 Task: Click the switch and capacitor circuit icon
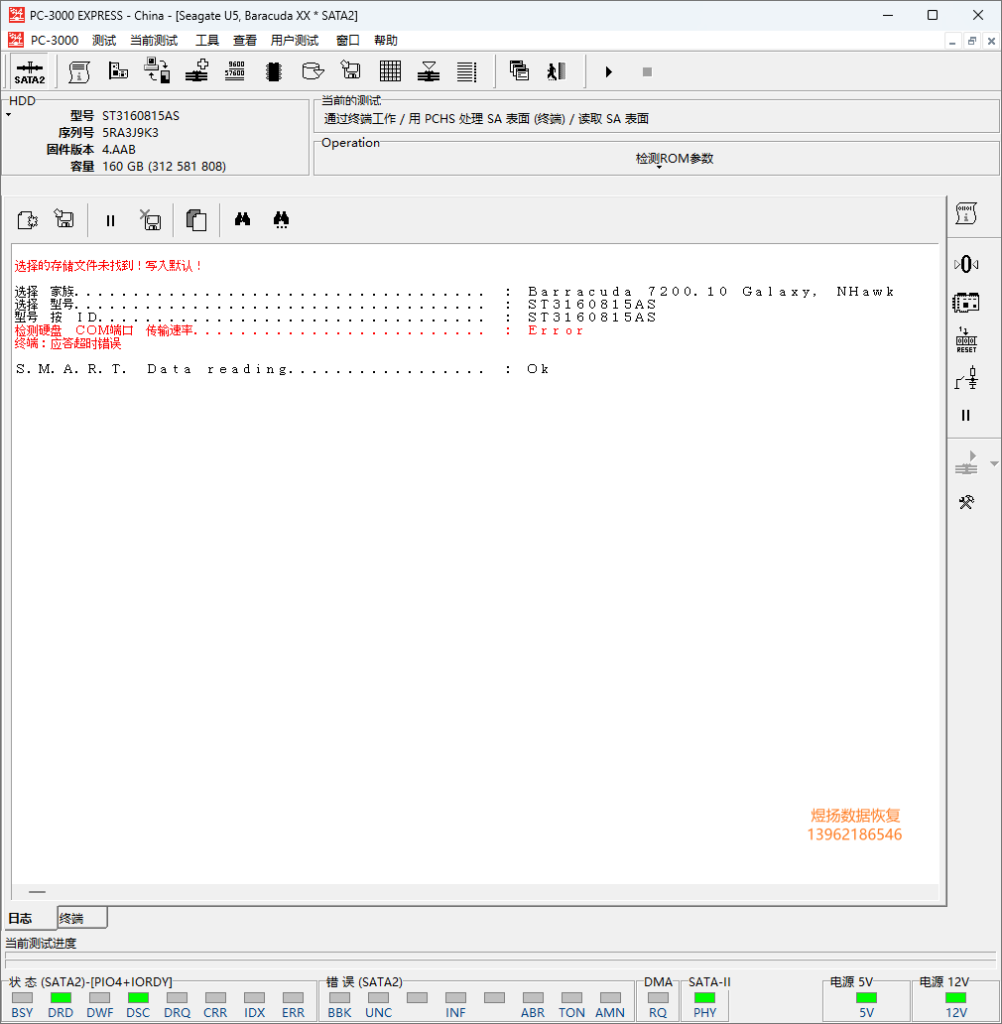(966, 378)
